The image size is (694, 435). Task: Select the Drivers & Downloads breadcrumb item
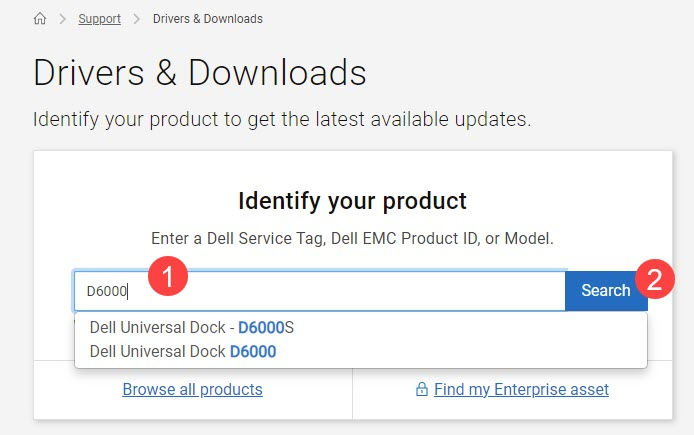[x=208, y=19]
